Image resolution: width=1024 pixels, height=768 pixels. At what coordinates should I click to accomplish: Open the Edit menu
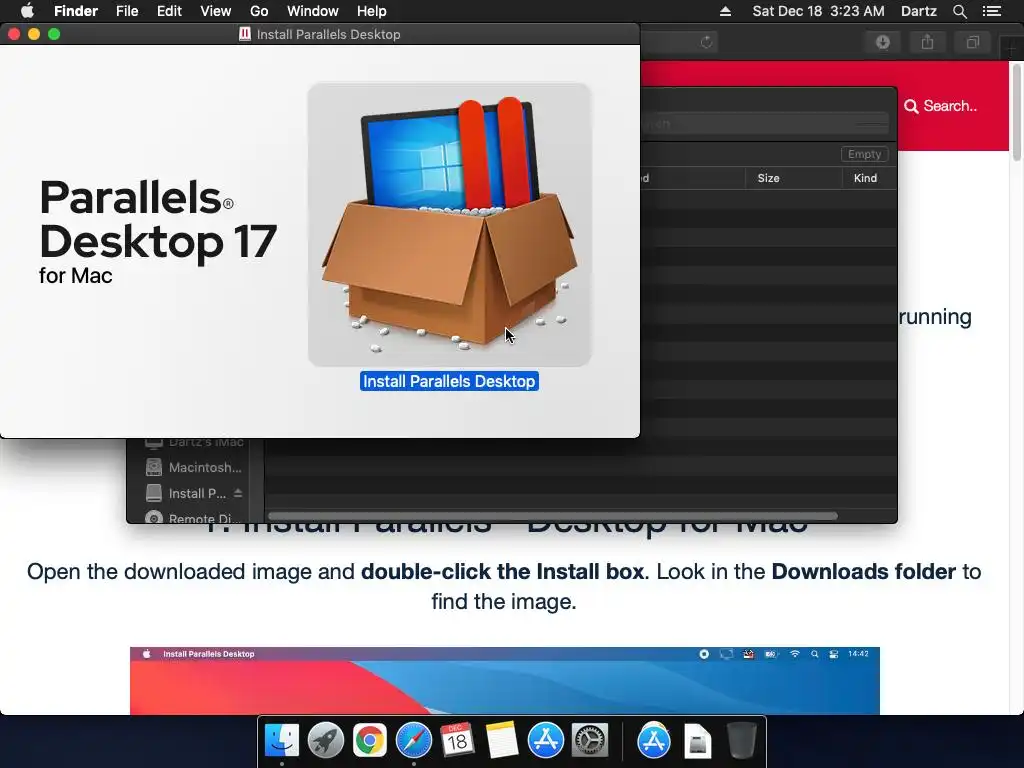(169, 11)
